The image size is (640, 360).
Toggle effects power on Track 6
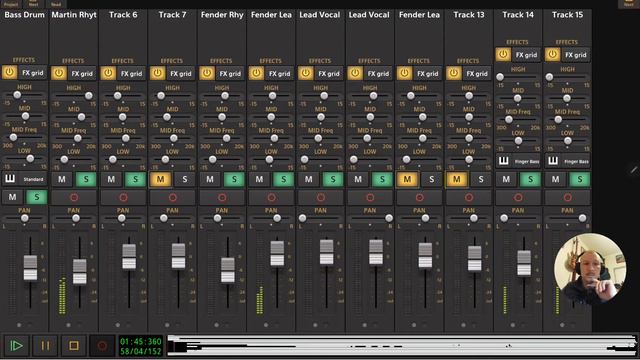108,73
